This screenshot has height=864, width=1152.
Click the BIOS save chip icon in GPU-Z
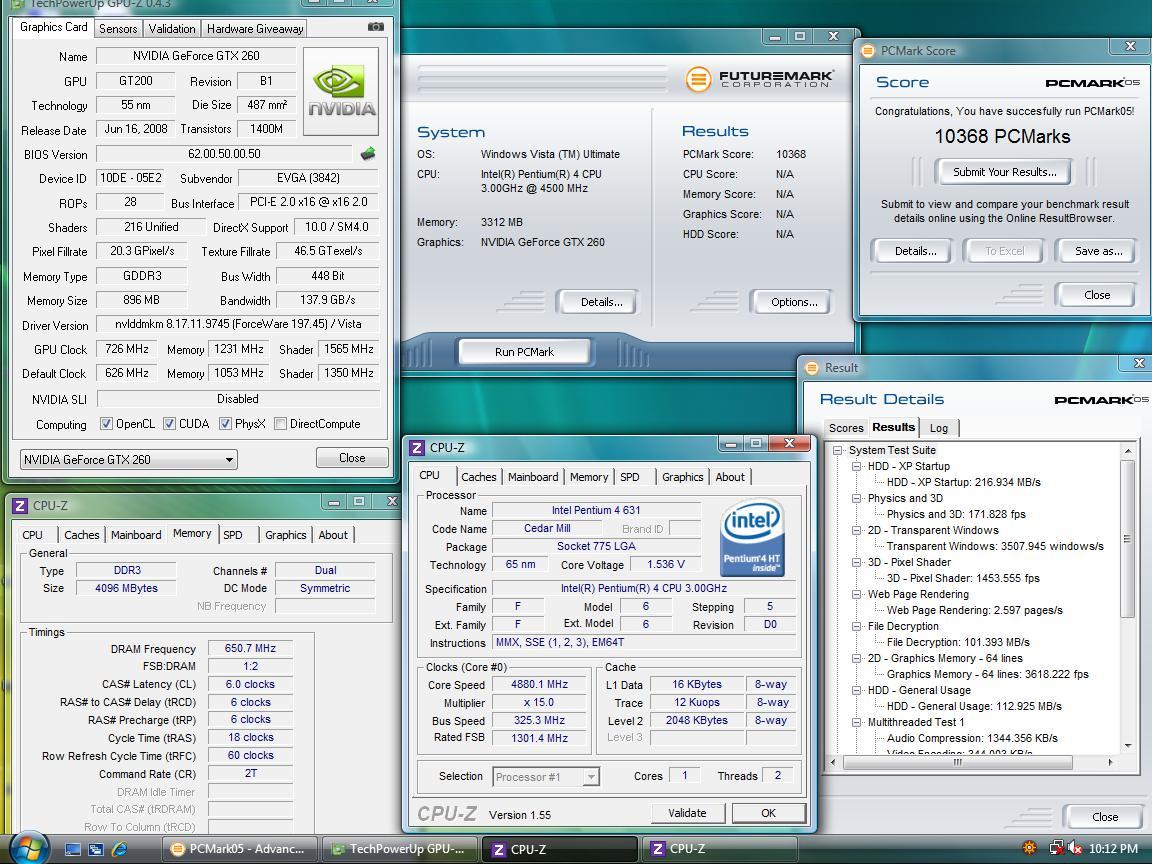pyautogui.click(x=367, y=154)
